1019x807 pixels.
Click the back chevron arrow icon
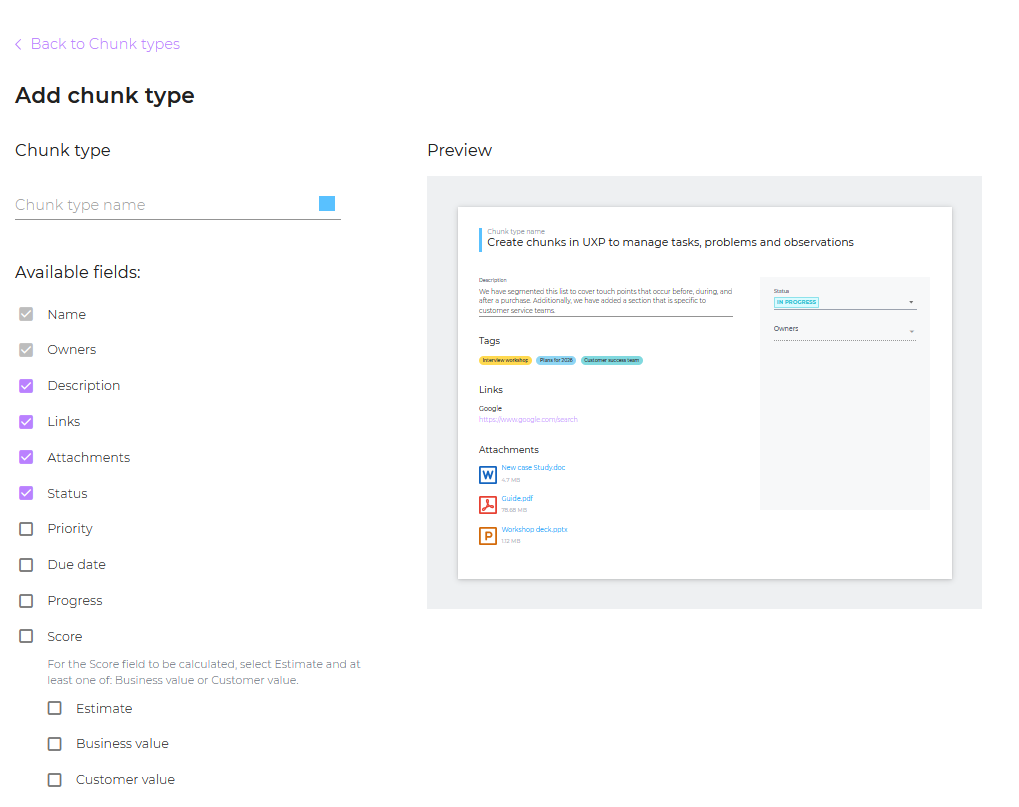[18, 44]
